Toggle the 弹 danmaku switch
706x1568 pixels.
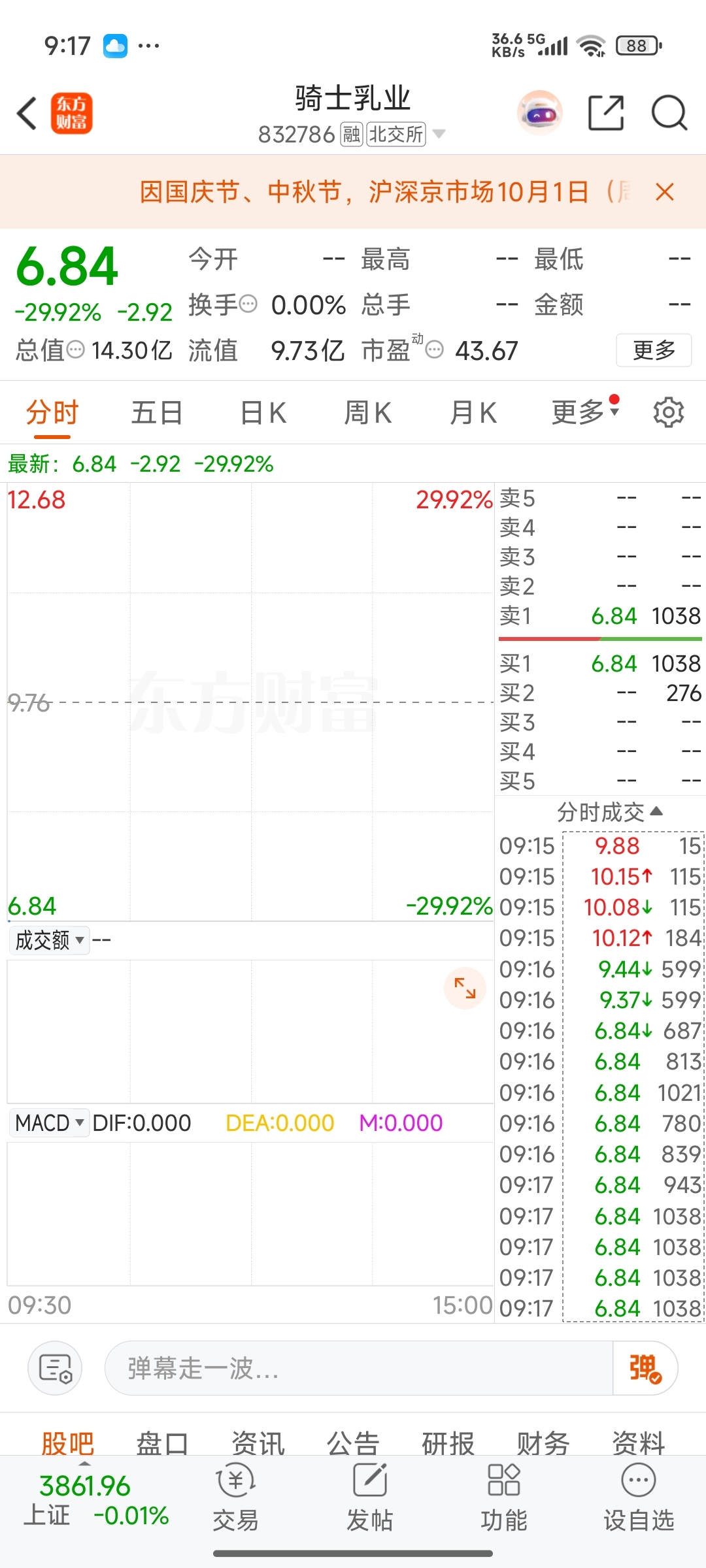tap(645, 1368)
